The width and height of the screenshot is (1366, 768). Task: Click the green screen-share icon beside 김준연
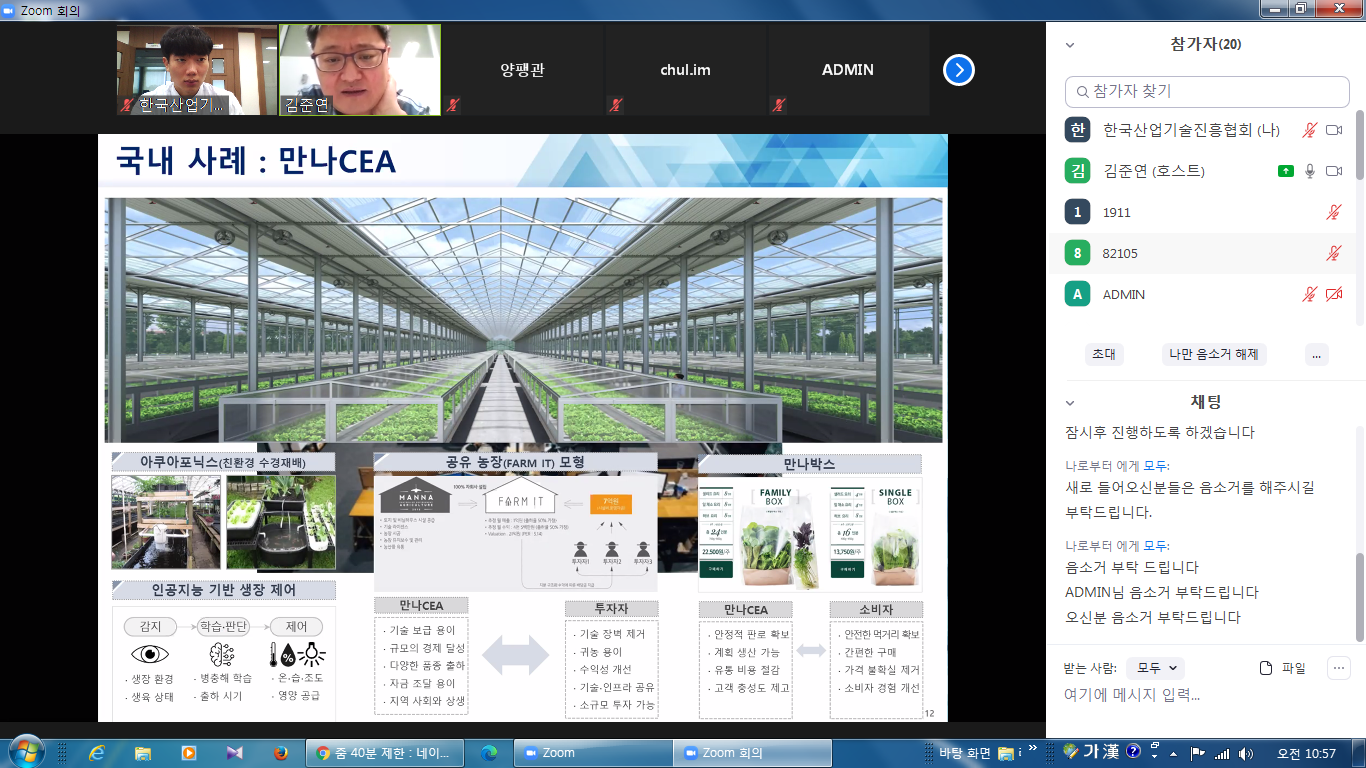click(1286, 171)
